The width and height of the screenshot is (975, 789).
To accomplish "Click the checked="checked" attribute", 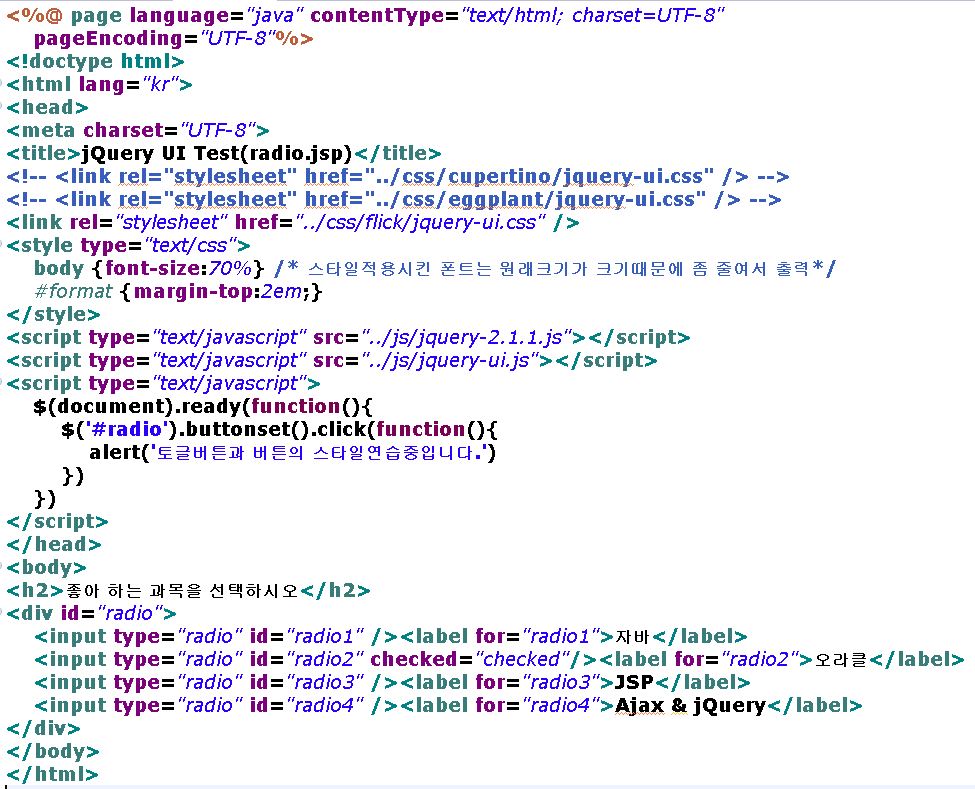I will pos(471,660).
